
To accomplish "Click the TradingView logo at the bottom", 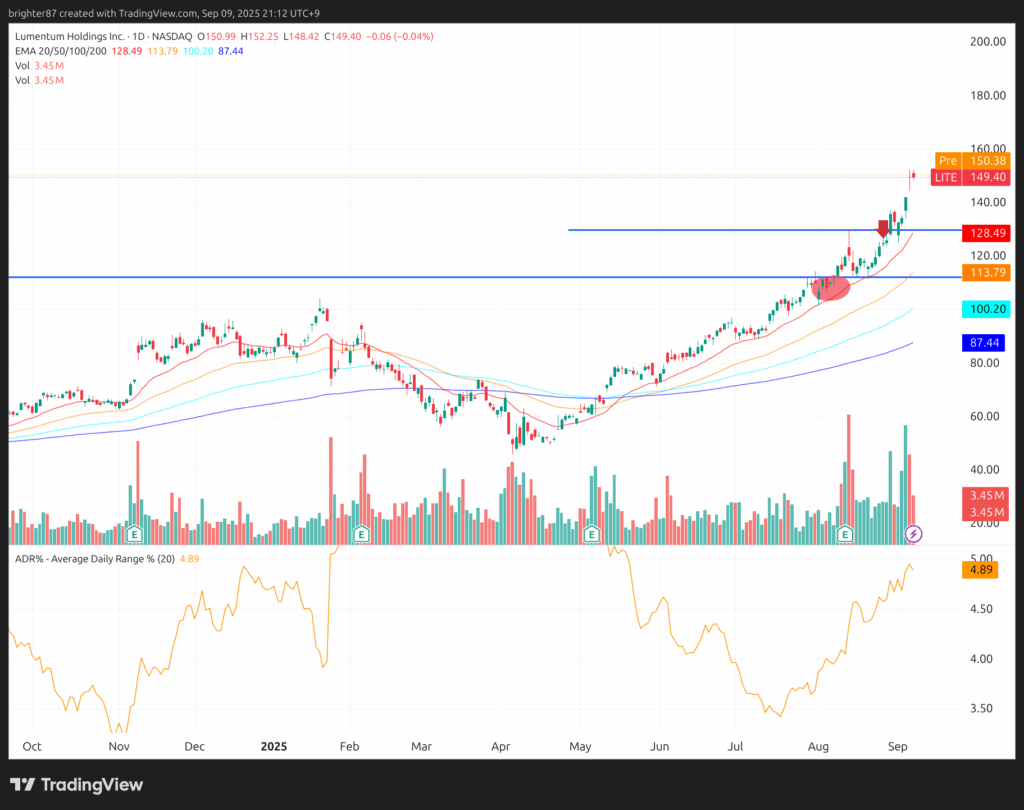I will (76, 785).
